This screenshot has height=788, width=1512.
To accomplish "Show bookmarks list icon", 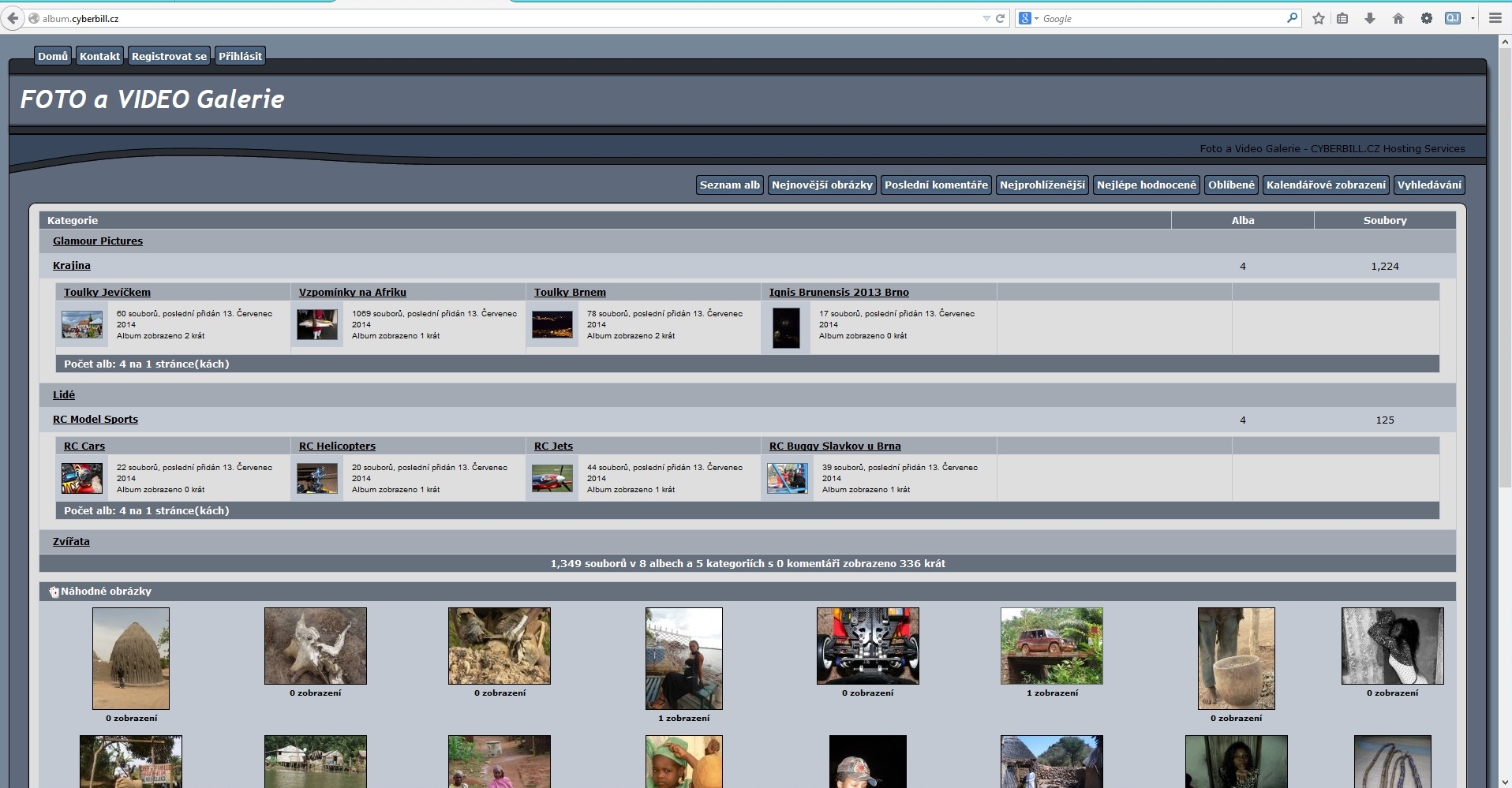I will point(1342,18).
